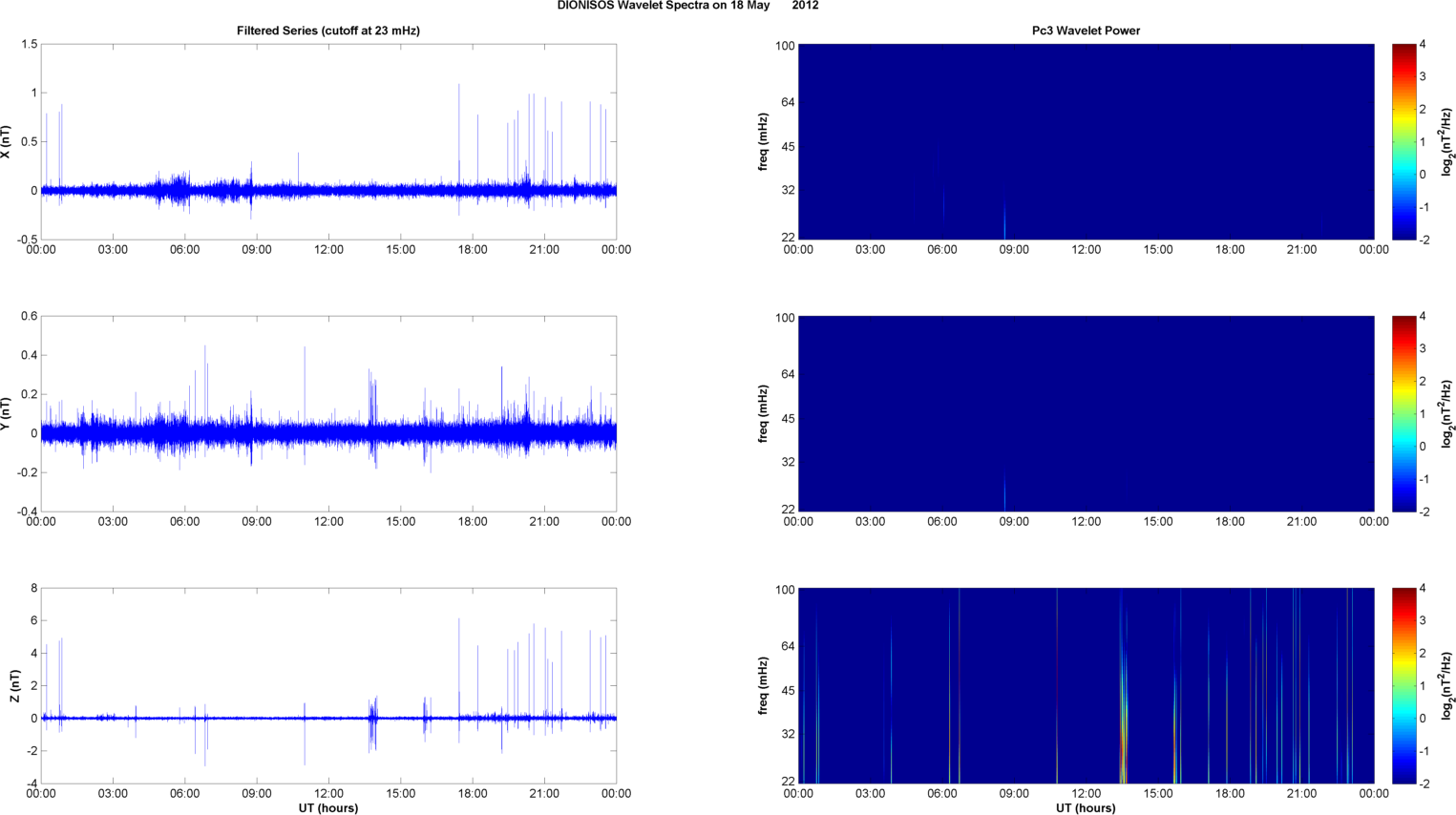Click the Z wavelet power spectrogram

click(x=1086, y=685)
